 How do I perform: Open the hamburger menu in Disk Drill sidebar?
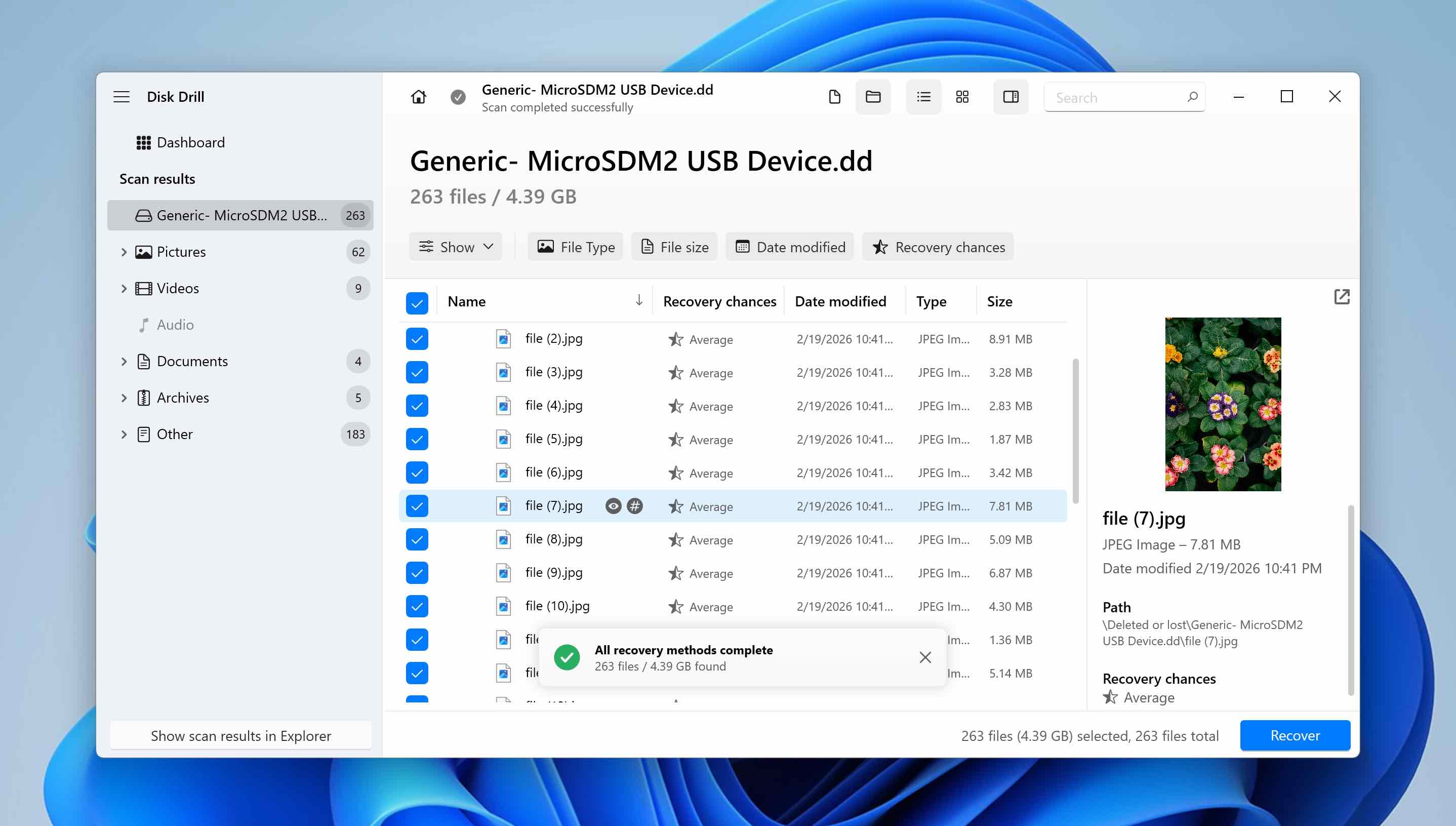[x=122, y=97]
